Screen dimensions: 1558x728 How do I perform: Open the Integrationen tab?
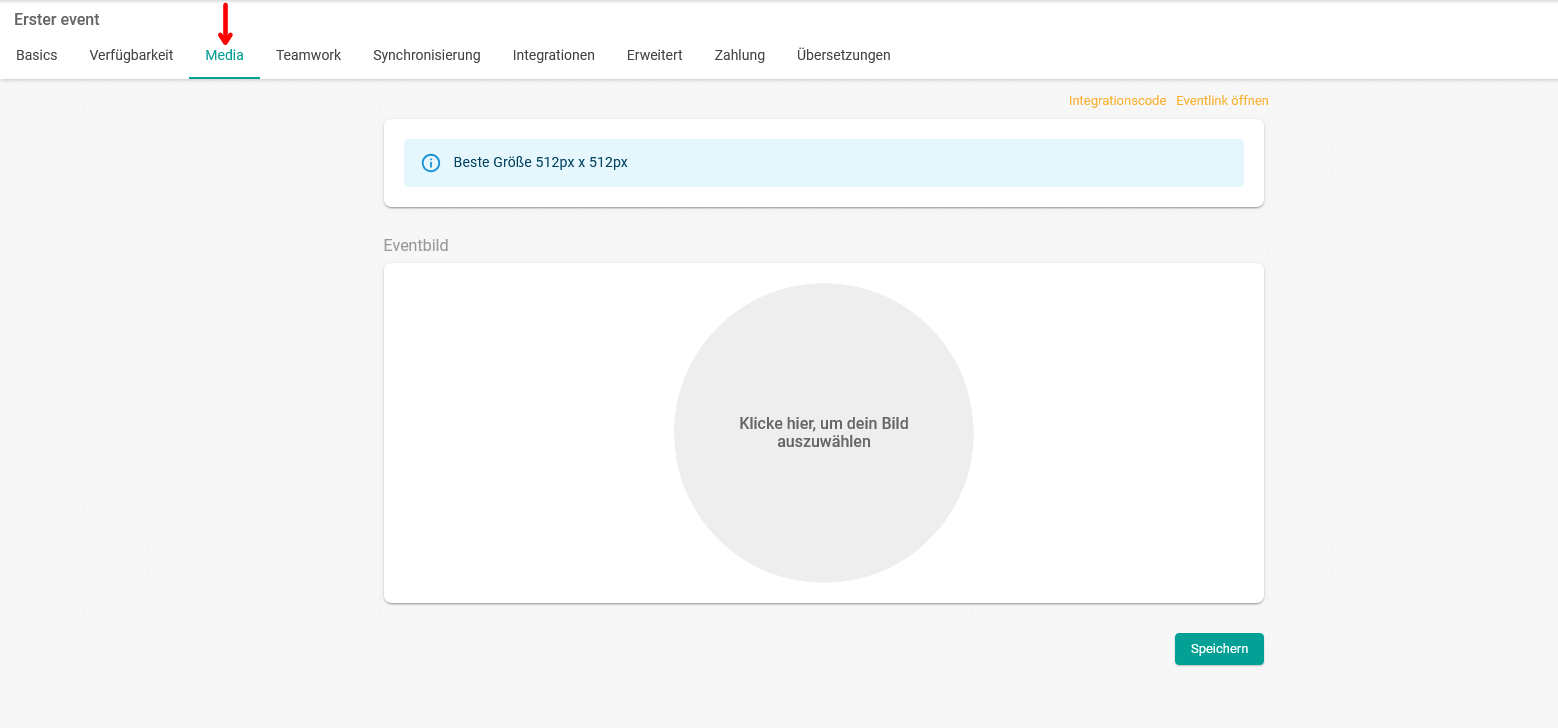tap(554, 55)
